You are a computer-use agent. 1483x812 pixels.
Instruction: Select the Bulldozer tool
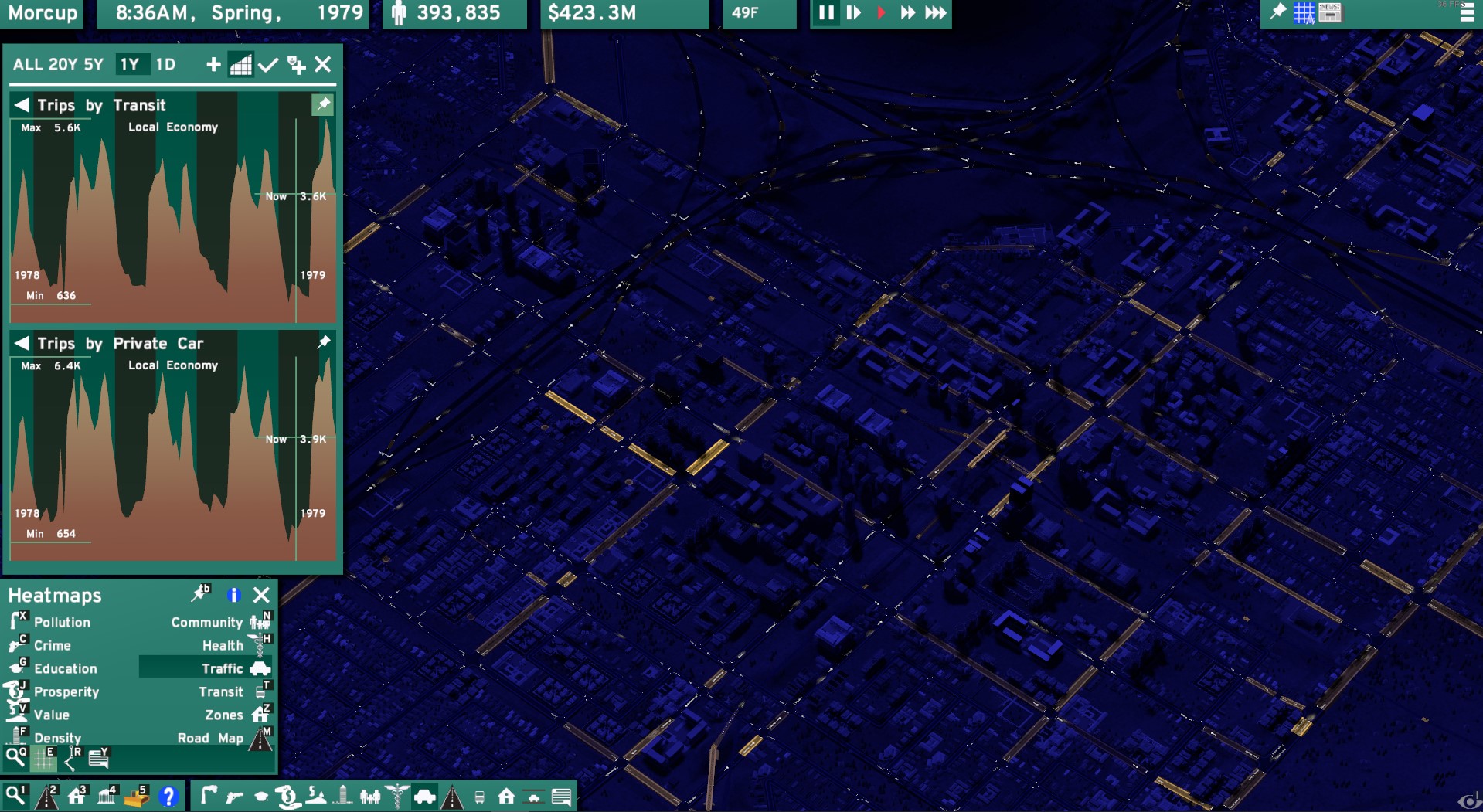click(x=137, y=795)
